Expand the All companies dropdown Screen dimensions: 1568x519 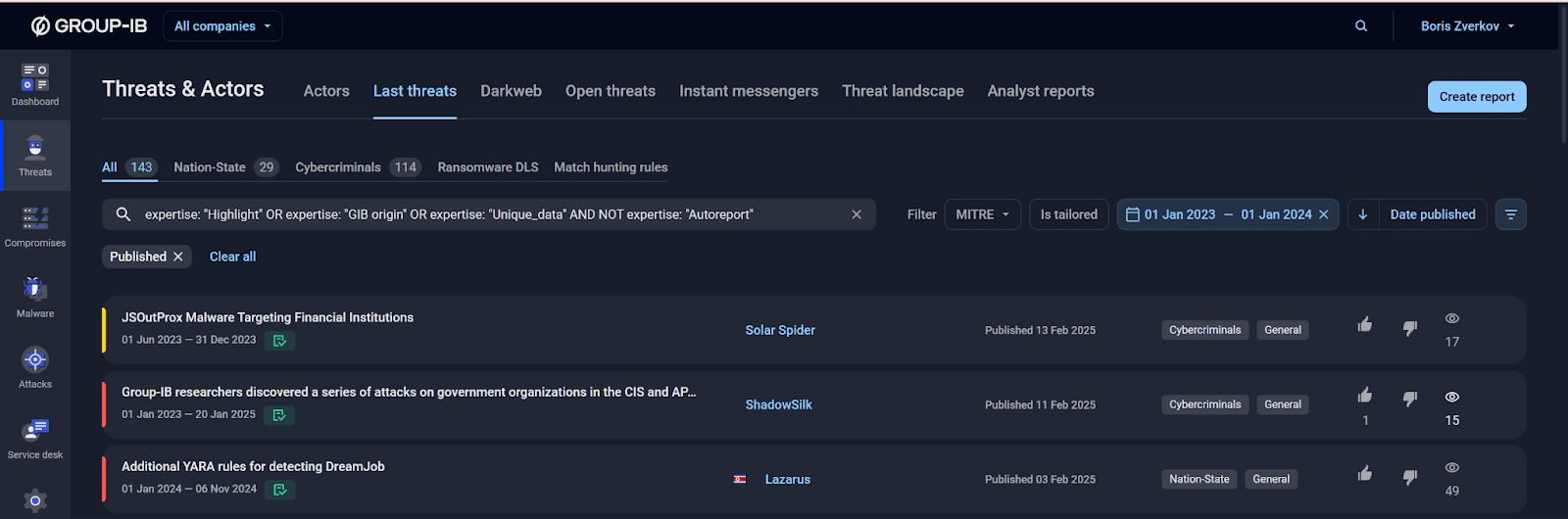tap(222, 26)
